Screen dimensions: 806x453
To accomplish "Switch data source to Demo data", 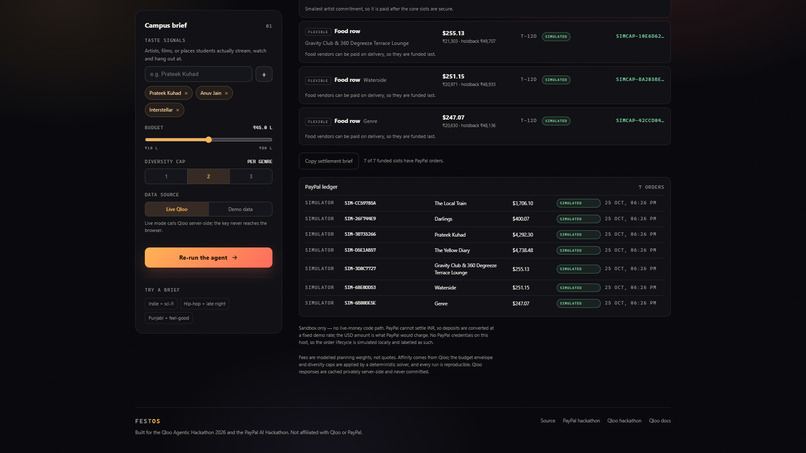I will (x=240, y=209).
